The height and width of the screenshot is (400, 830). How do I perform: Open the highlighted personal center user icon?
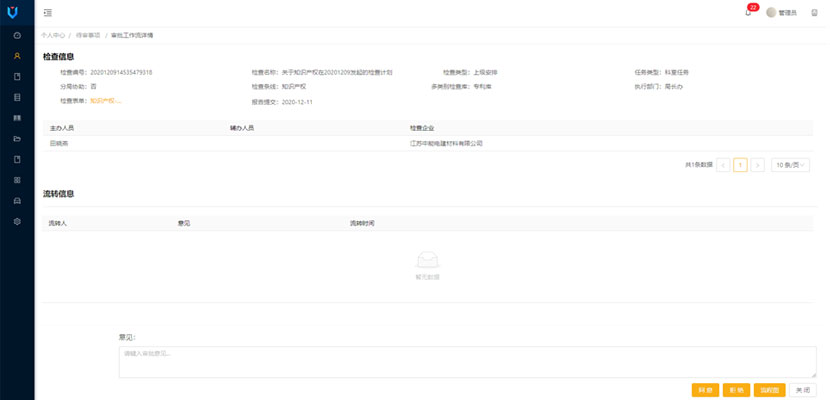pyautogui.click(x=17, y=56)
